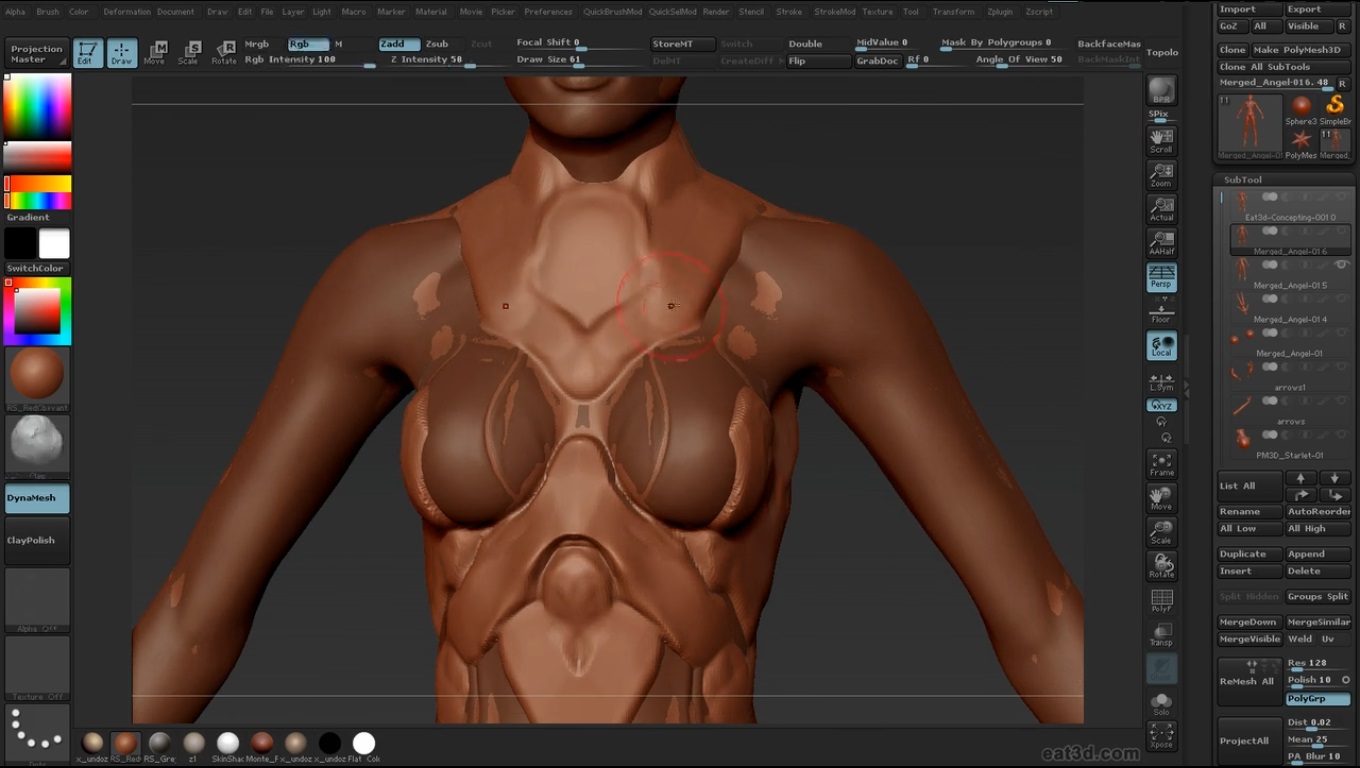Click the Scale tool in top shelf
1360x768 pixels.
coord(189,52)
